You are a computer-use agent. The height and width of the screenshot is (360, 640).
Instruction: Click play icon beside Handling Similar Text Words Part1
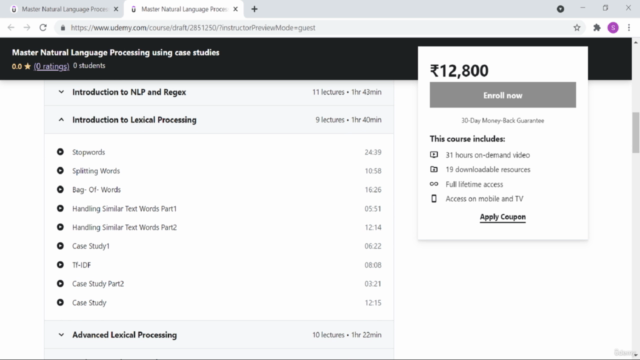(x=60, y=208)
